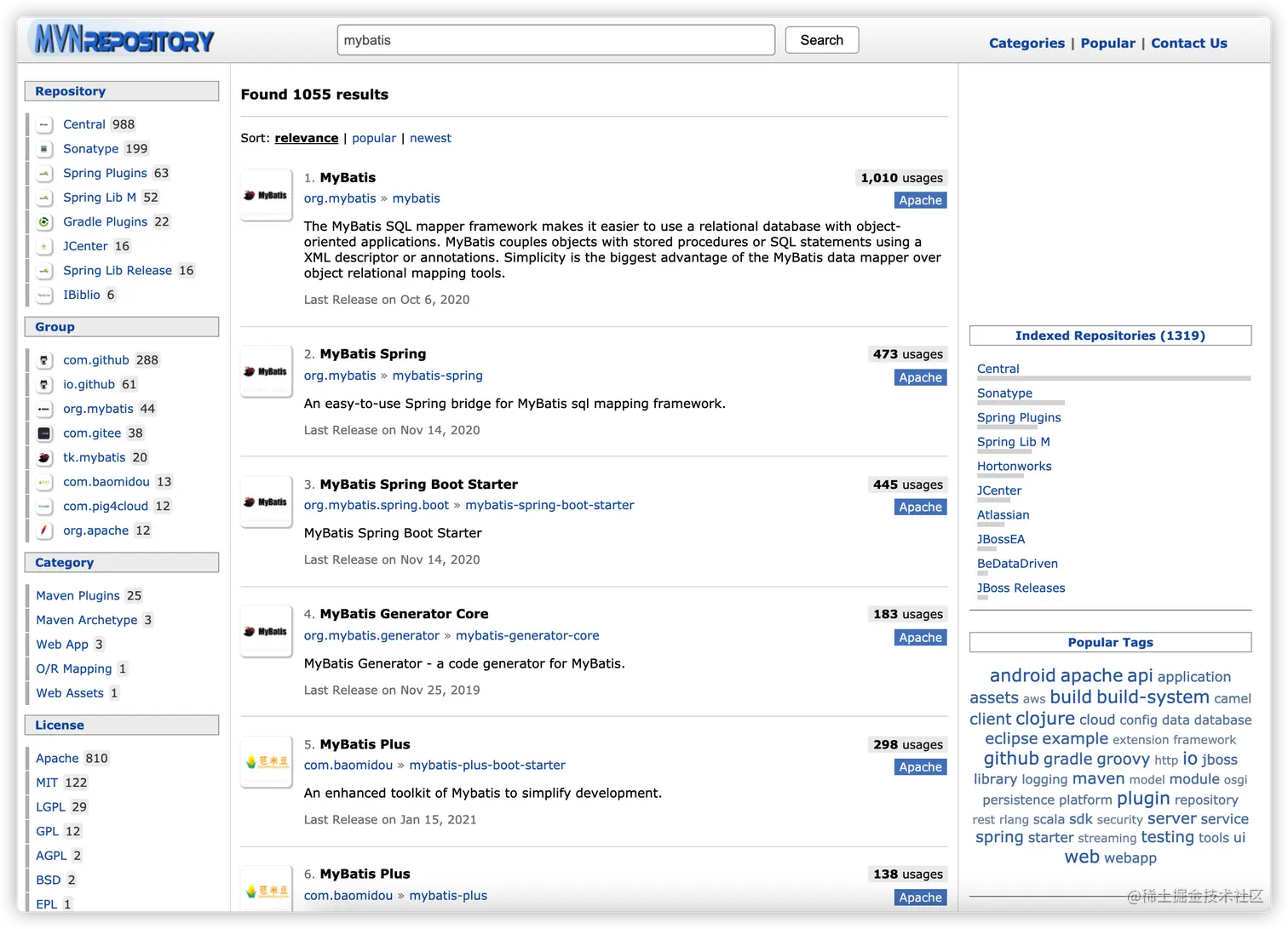Open the MyBatis result title
This screenshot has width=1288, height=929.
coord(348,178)
